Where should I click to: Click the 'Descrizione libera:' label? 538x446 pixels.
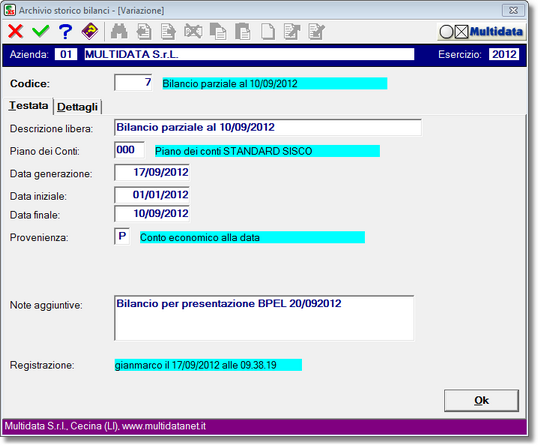51,129
